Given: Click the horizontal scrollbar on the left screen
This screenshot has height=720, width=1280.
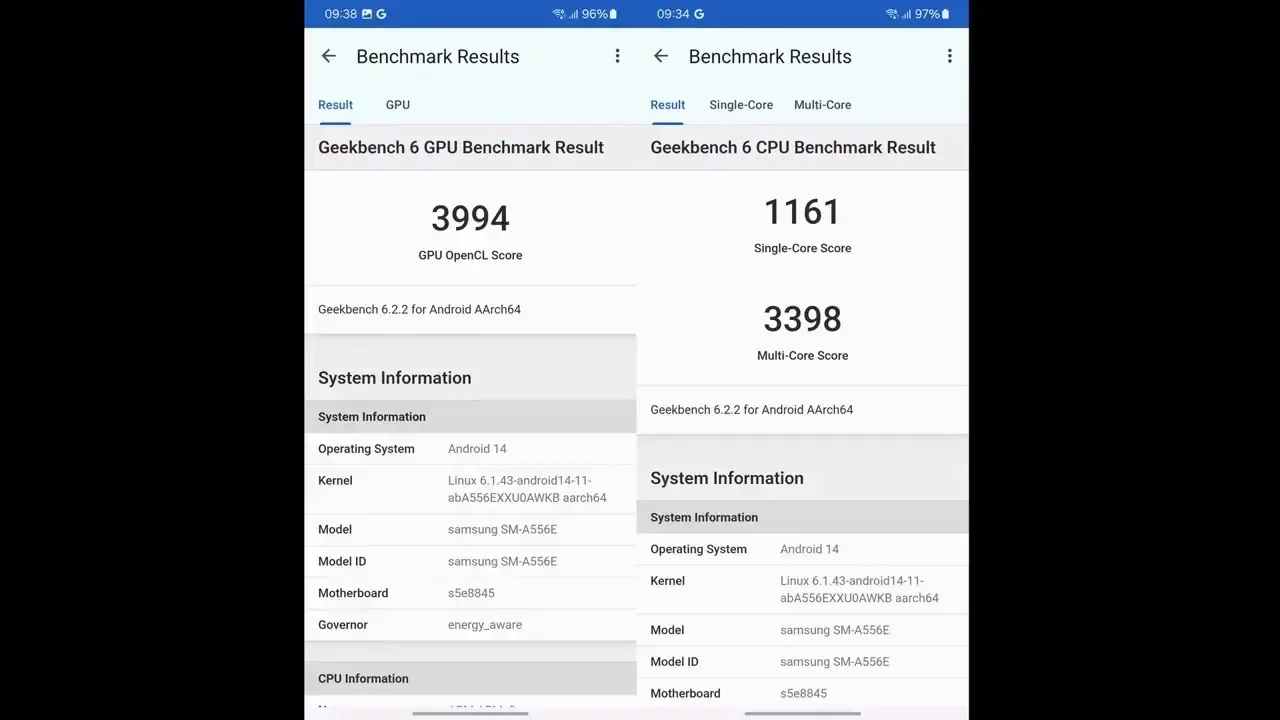Looking at the screenshot, I should point(470,713).
